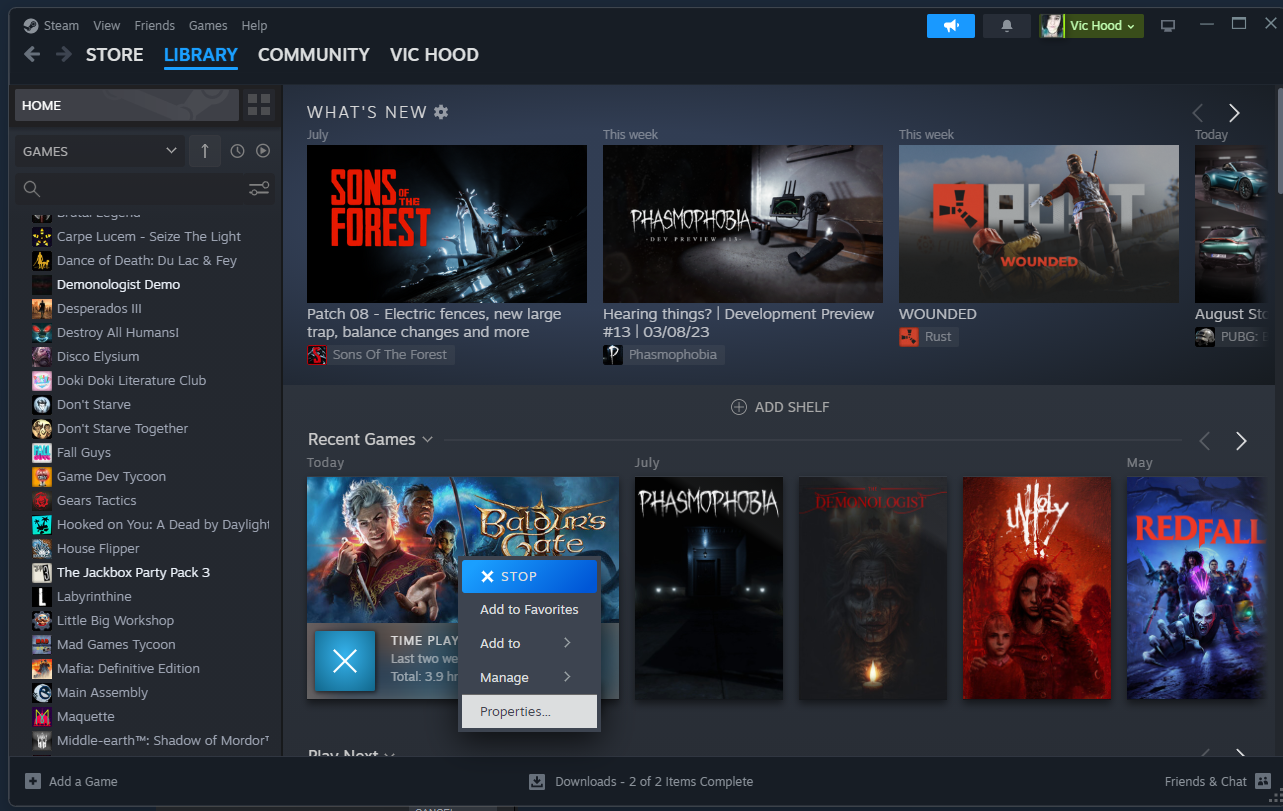1283x811 pixels.
Task: Click the blue stop X button on Baldur's Gate
Action: click(x=345, y=660)
